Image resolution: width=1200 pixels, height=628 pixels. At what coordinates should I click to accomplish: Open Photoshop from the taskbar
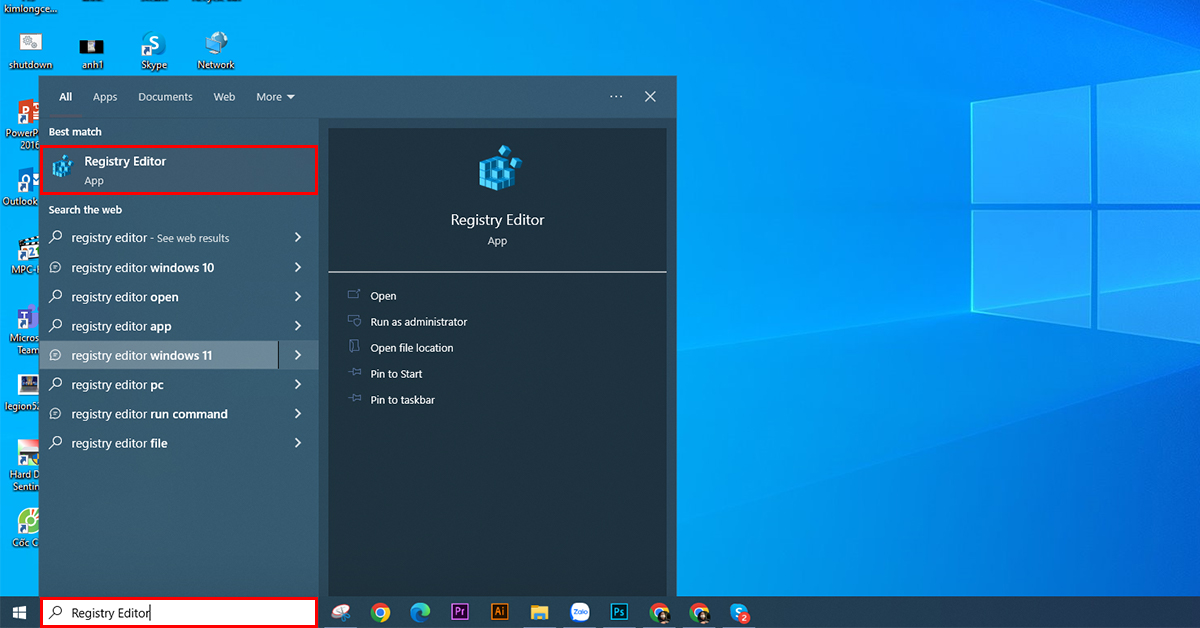click(x=619, y=611)
